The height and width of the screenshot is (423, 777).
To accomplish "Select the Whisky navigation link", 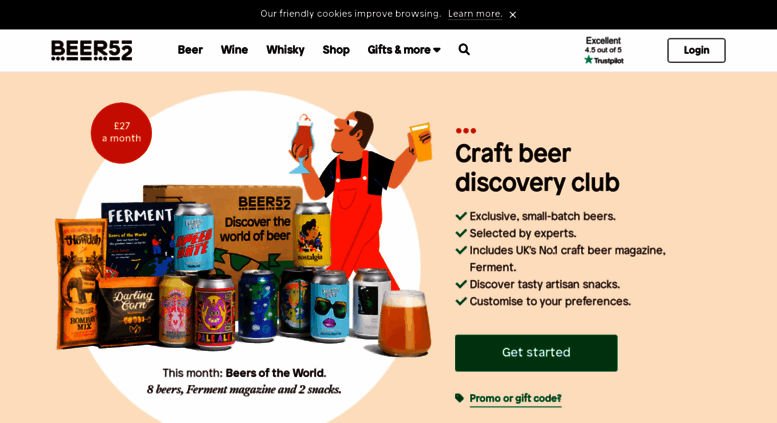I will (x=285, y=50).
